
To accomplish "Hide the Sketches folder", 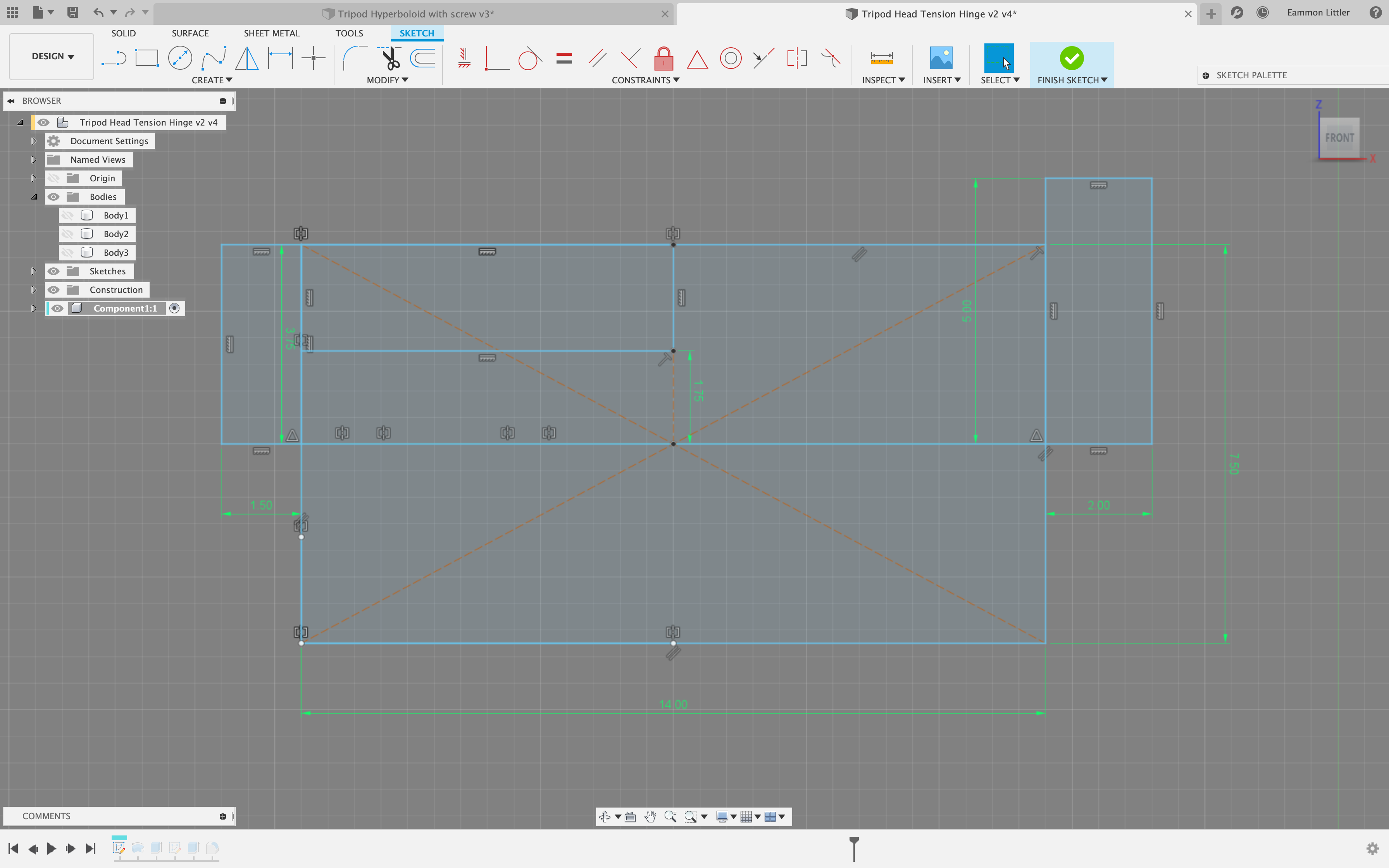I will tap(53, 271).
